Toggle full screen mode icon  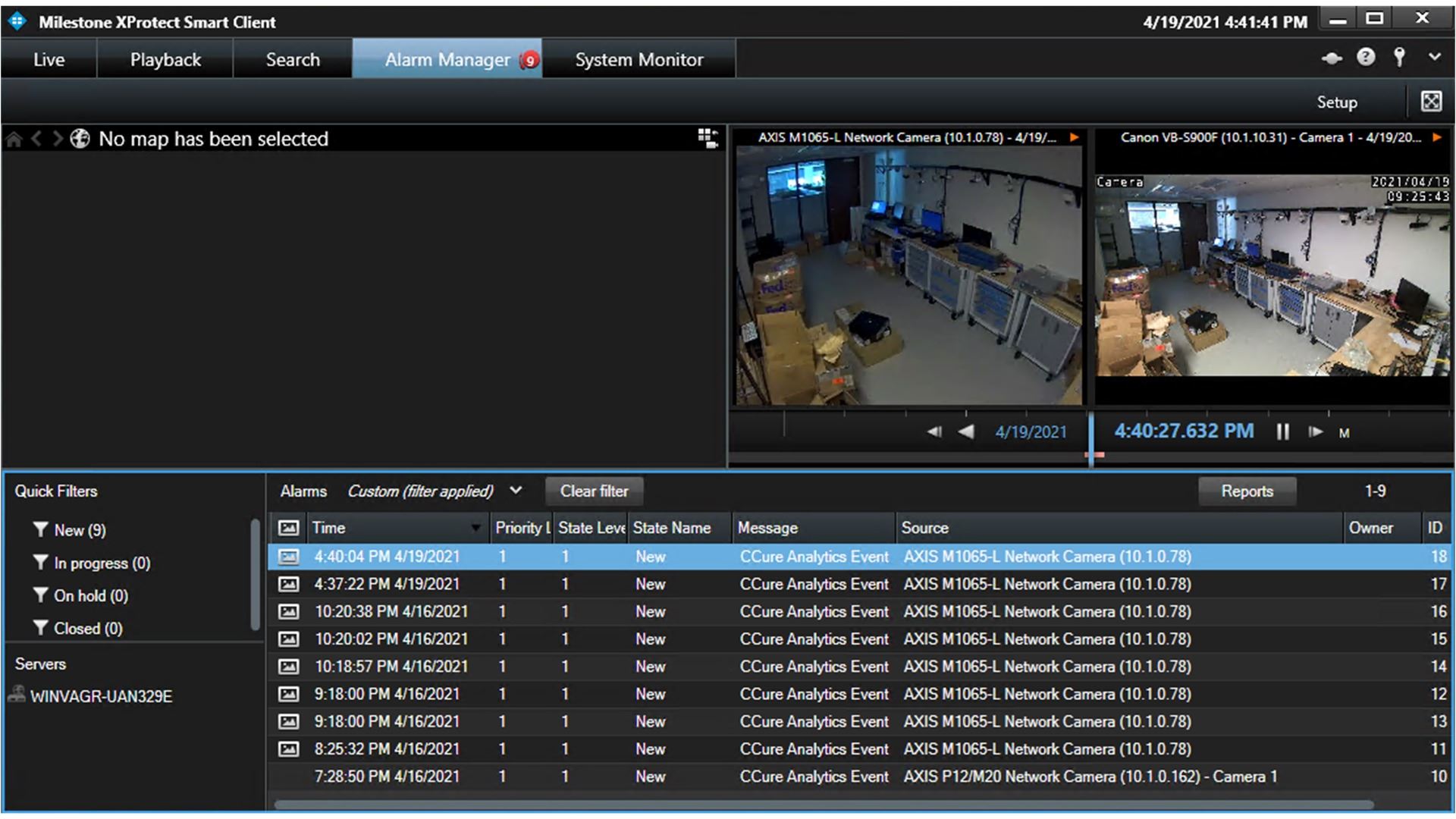coord(1431,101)
